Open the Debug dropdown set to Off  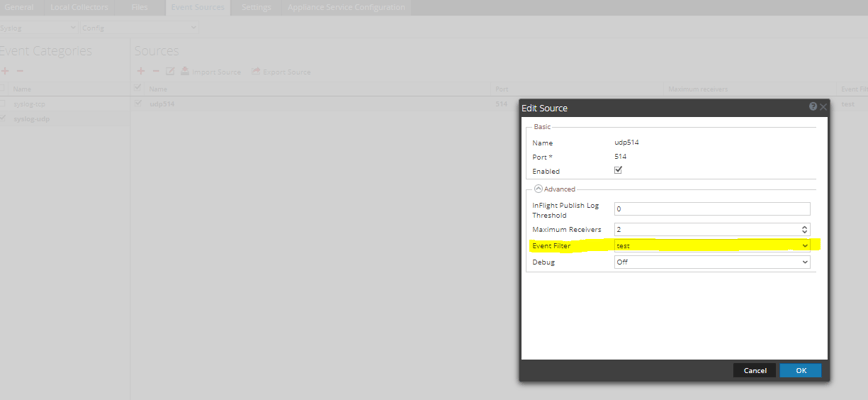tap(712, 262)
